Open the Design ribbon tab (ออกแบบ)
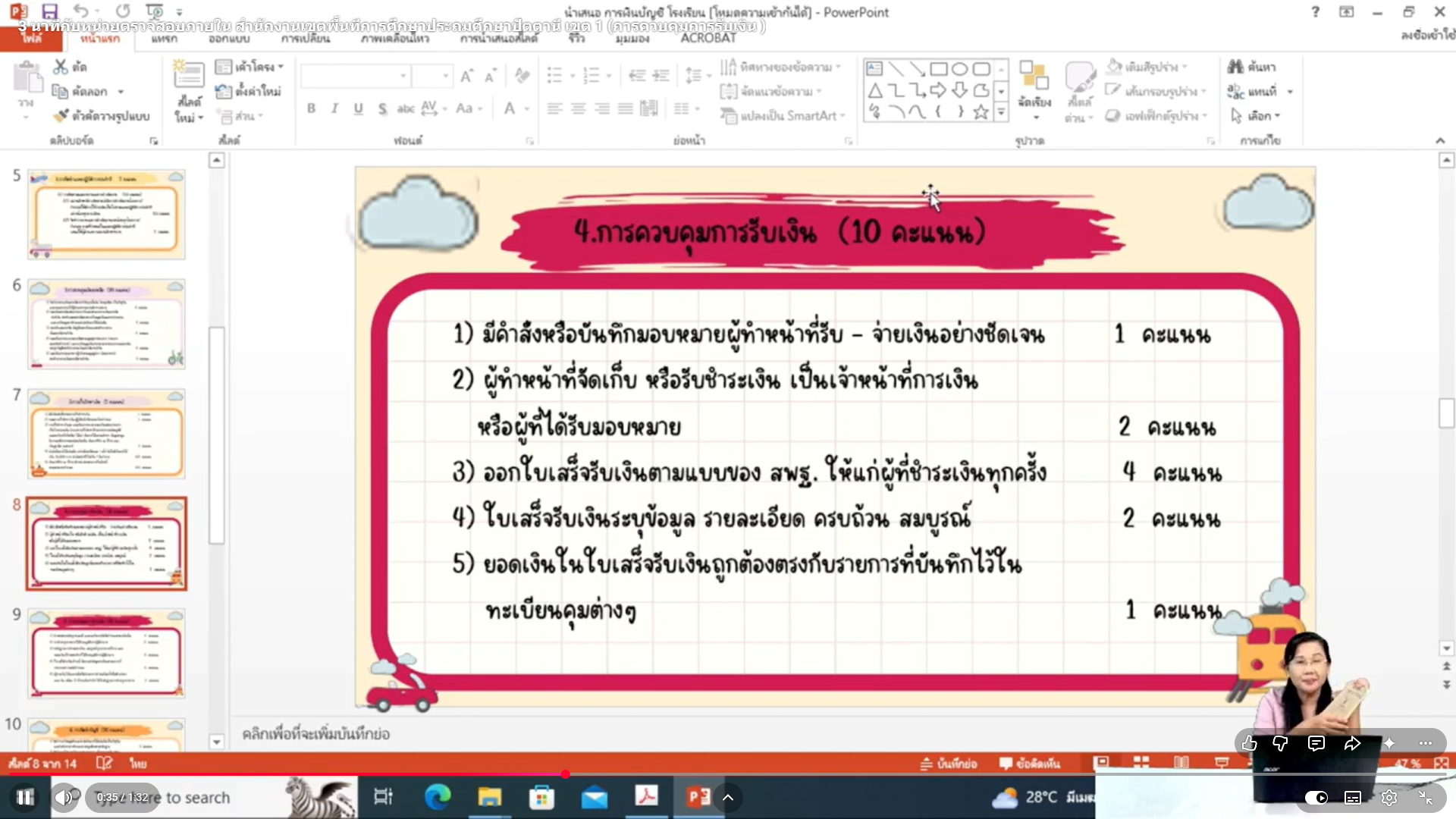Viewport: 1456px width, 819px height. click(x=229, y=39)
